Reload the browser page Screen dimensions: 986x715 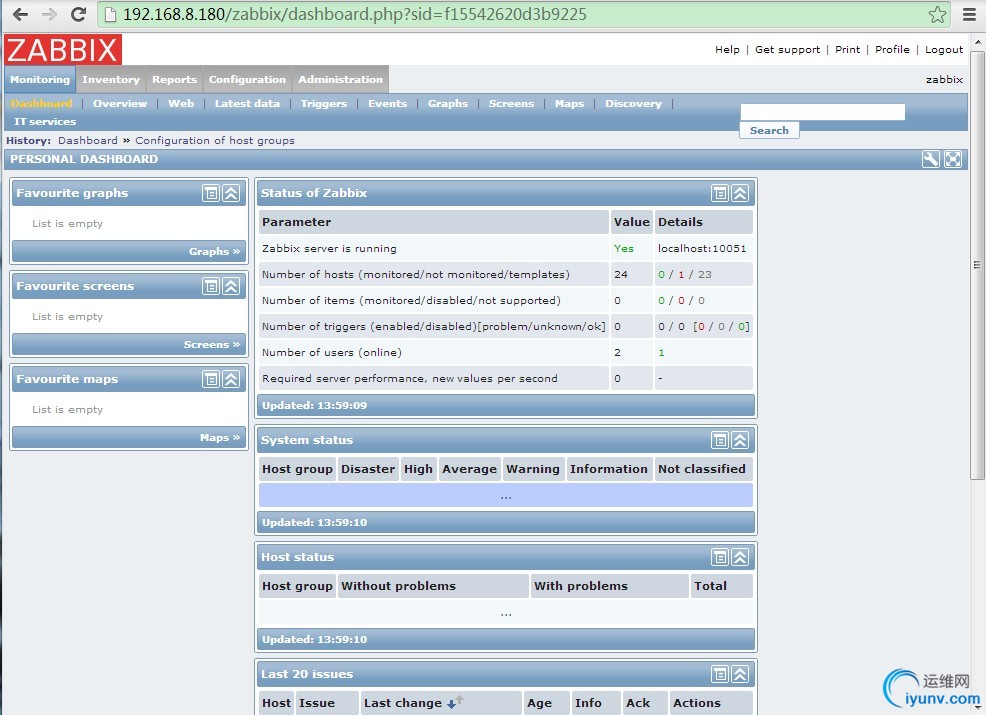coord(79,14)
